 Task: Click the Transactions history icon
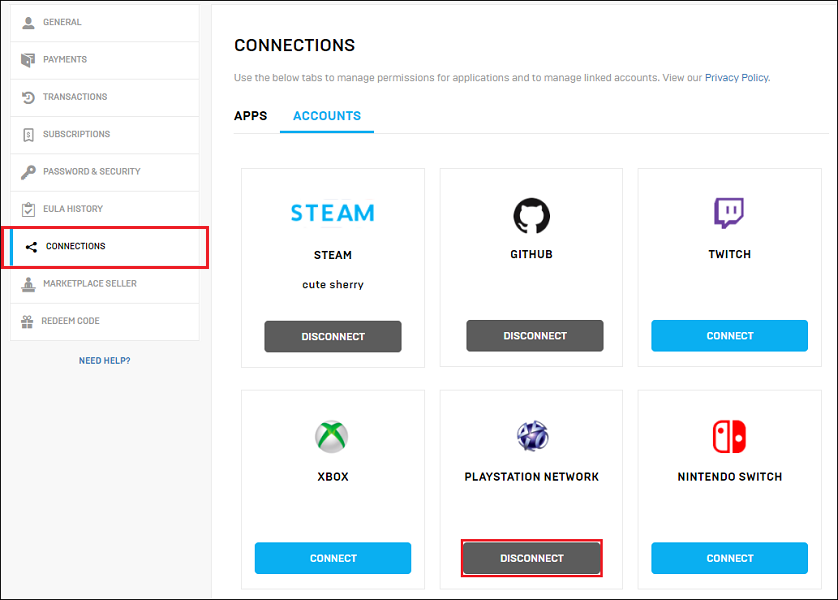(x=28, y=97)
